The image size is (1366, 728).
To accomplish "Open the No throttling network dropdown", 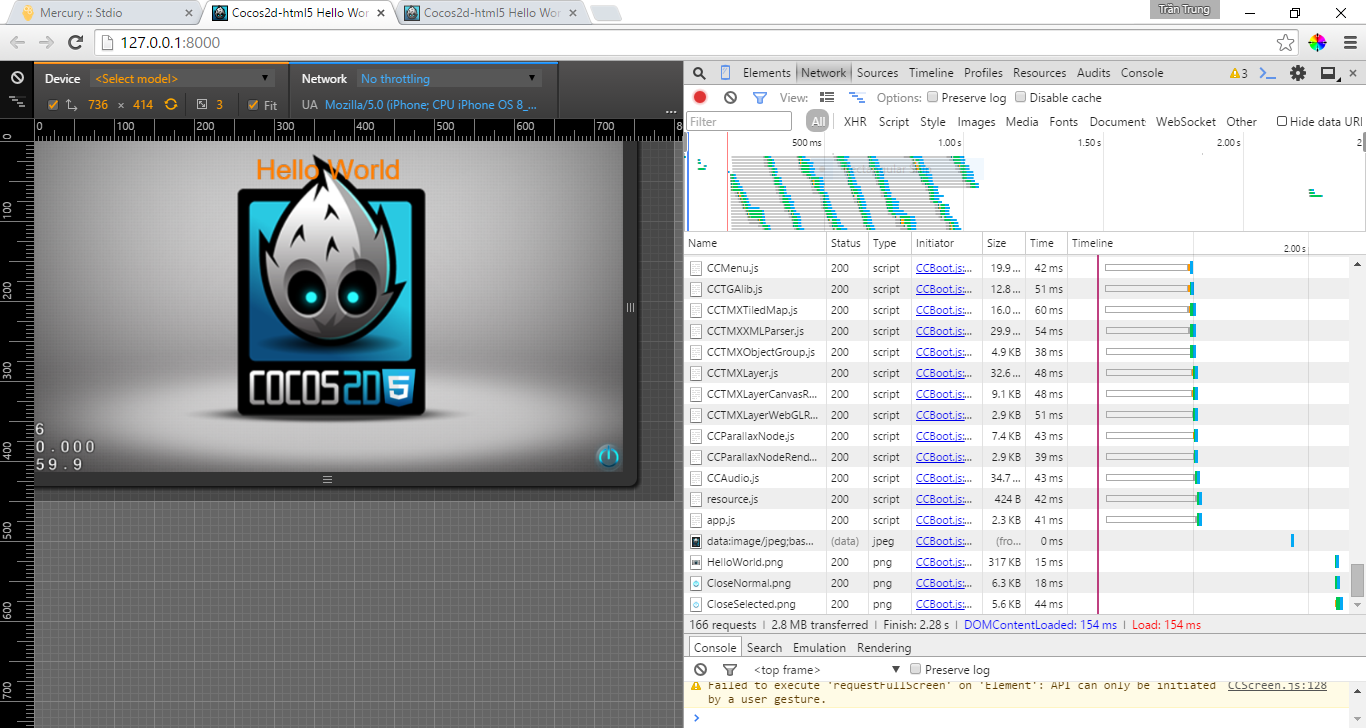I will (448, 78).
